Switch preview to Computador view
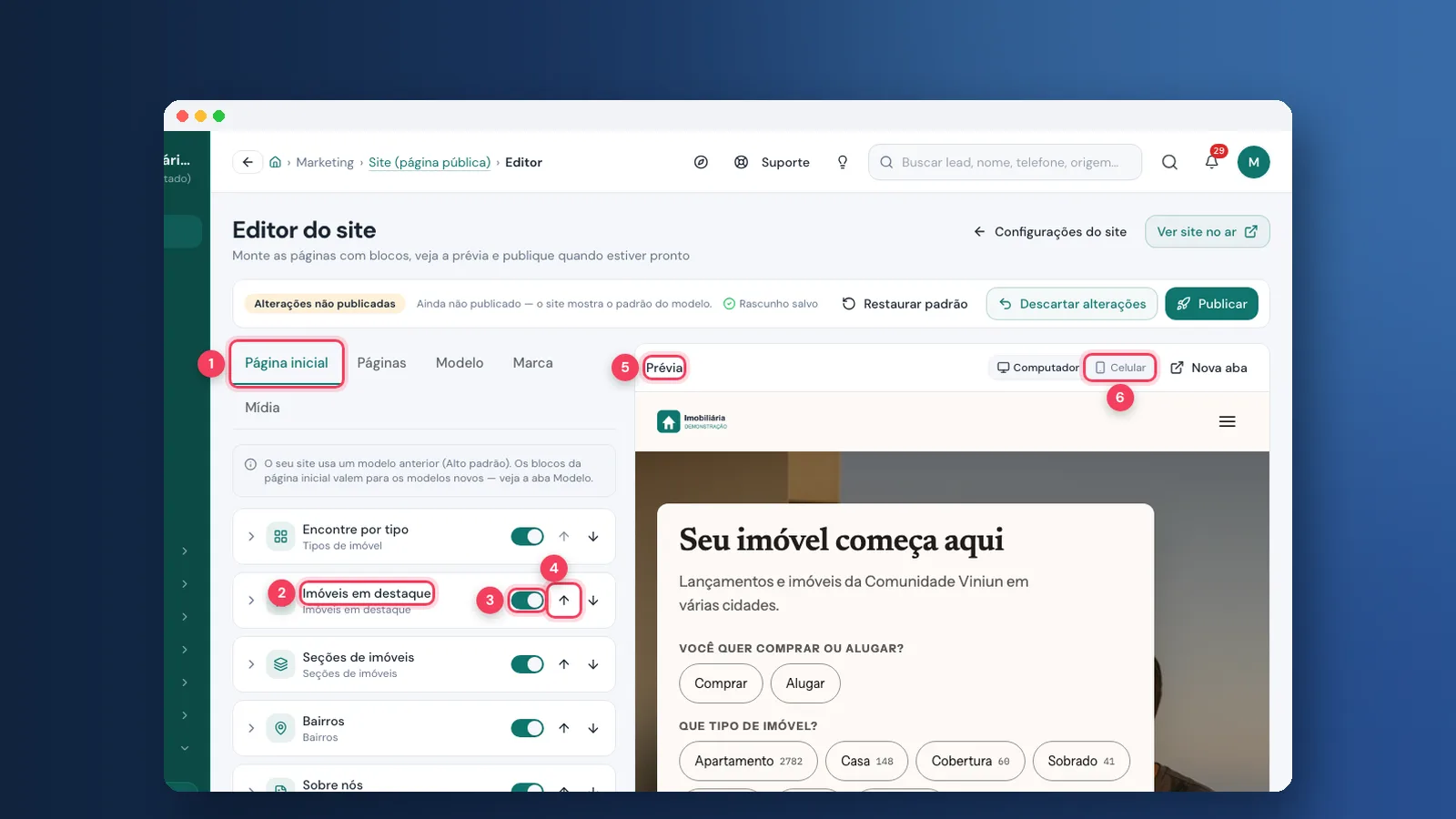This screenshot has width=1456, height=819. [x=1036, y=368]
